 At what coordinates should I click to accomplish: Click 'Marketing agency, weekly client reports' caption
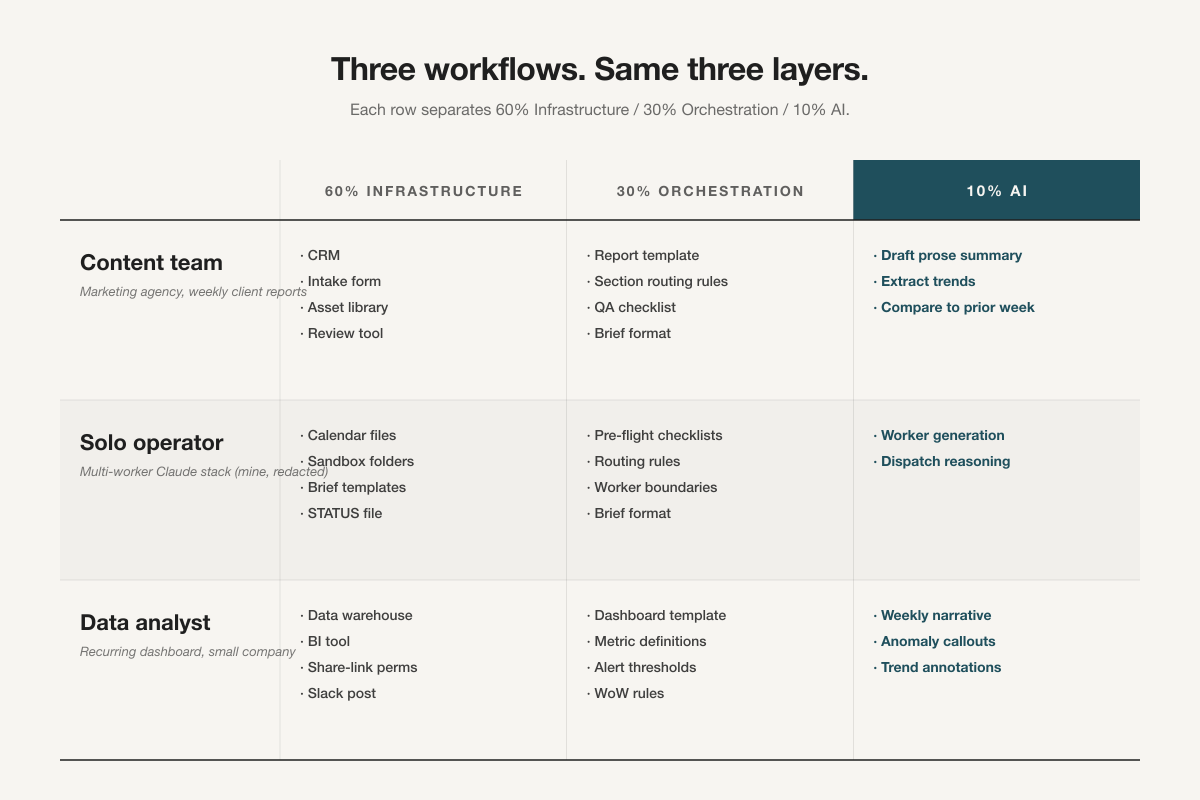[193, 292]
